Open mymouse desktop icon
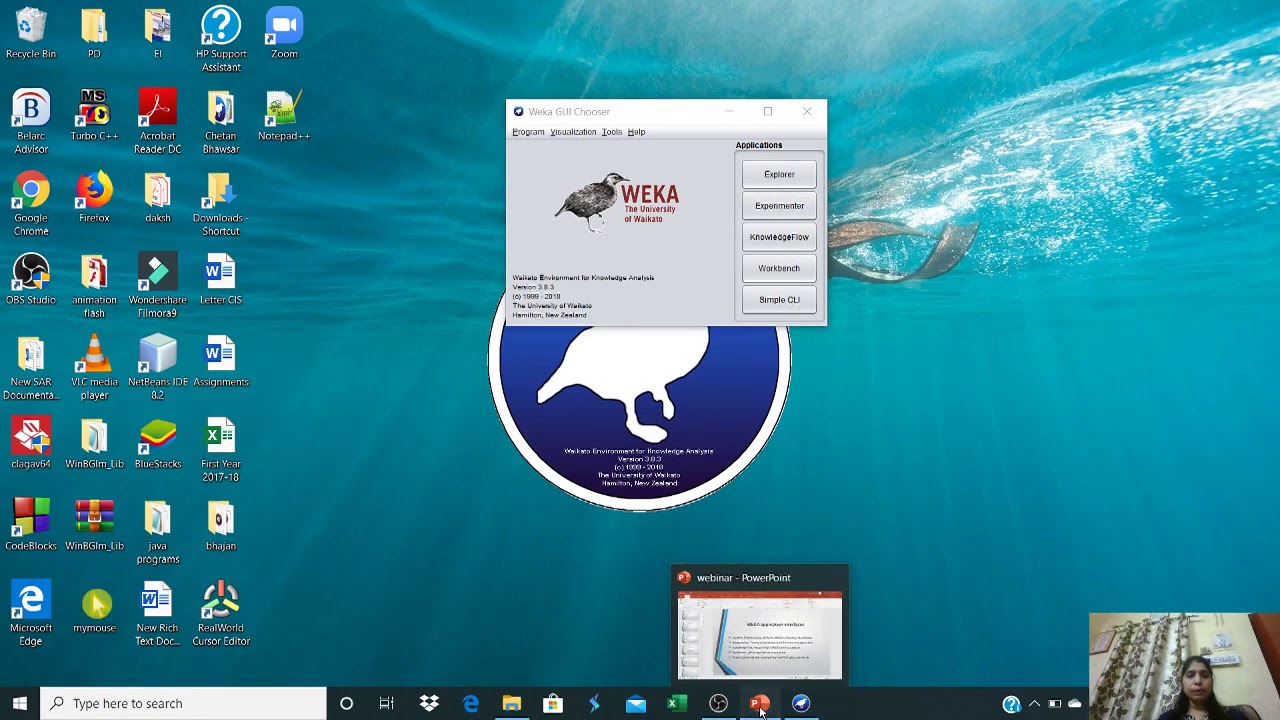1280x720 pixels. pos(94,607)
